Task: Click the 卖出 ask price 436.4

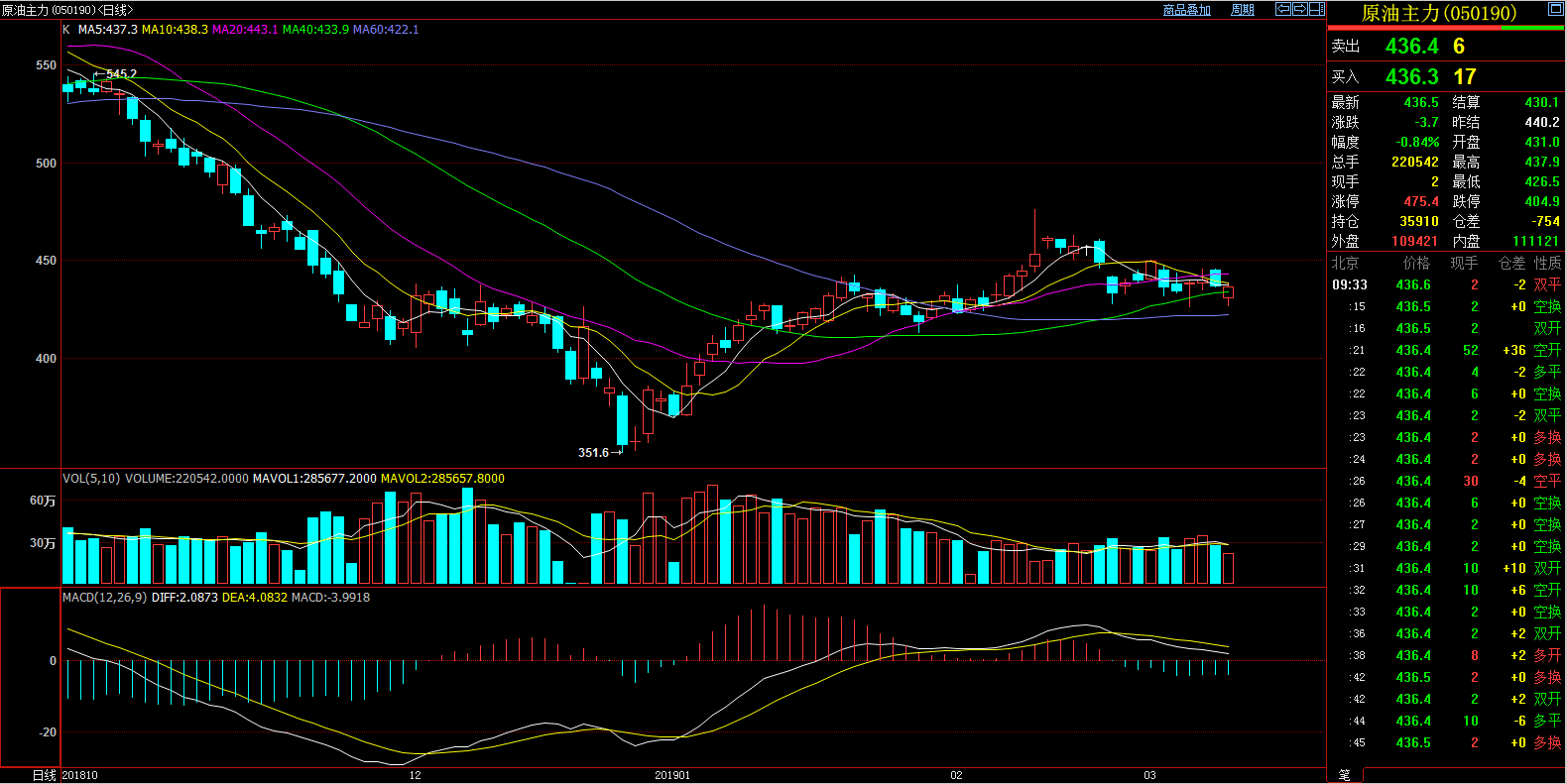Action: coord(1412,47)
